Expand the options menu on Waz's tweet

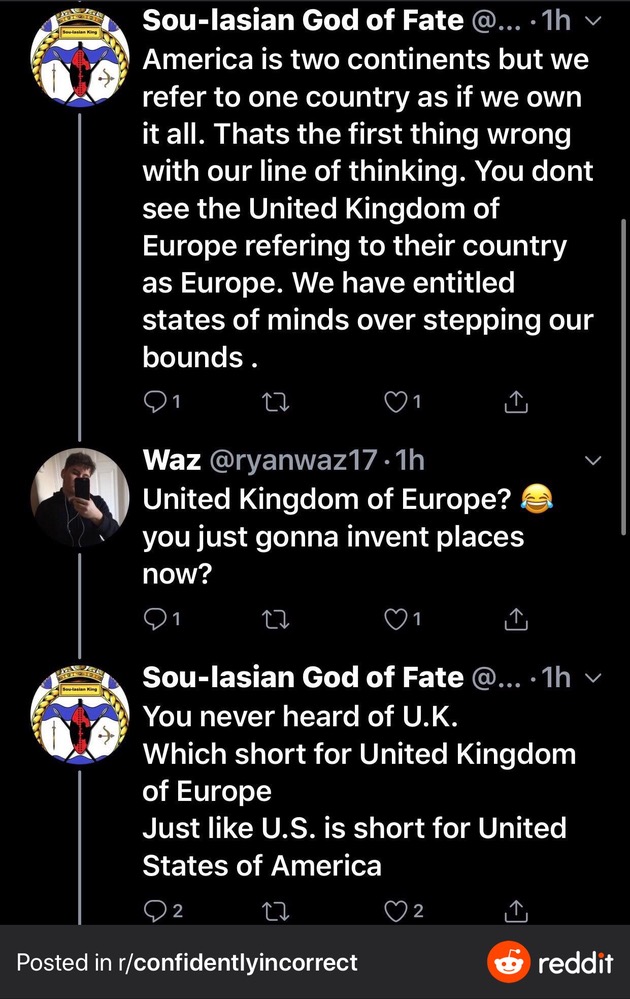pos(593,462)
